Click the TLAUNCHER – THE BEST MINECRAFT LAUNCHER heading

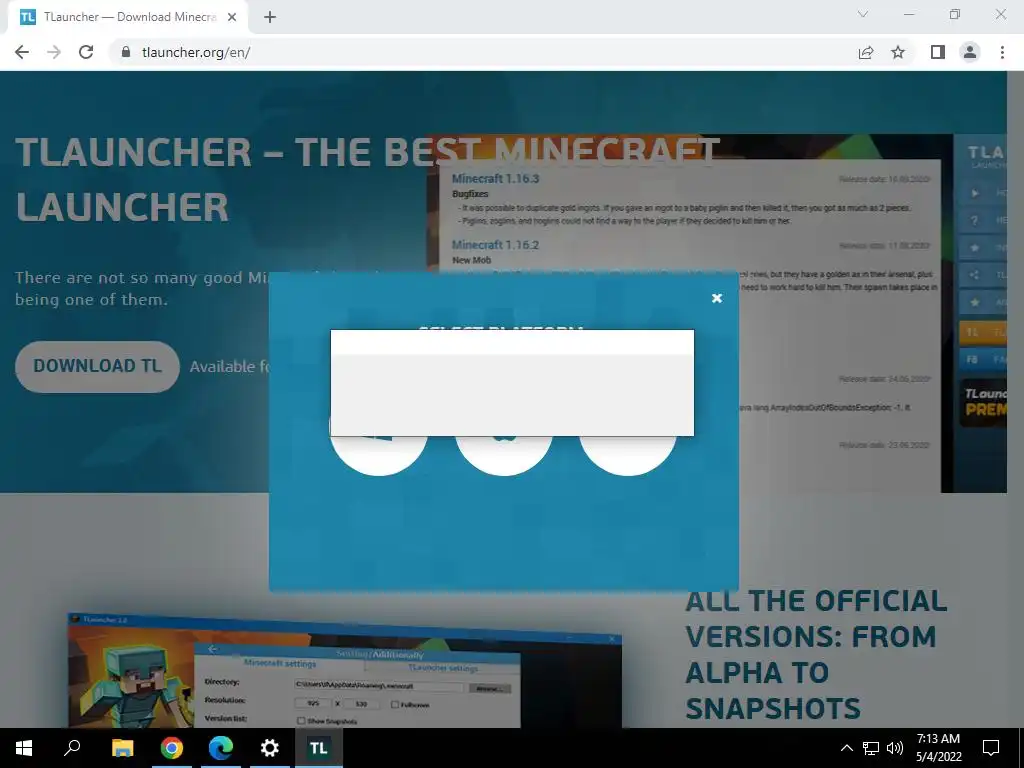click(367, 180)
